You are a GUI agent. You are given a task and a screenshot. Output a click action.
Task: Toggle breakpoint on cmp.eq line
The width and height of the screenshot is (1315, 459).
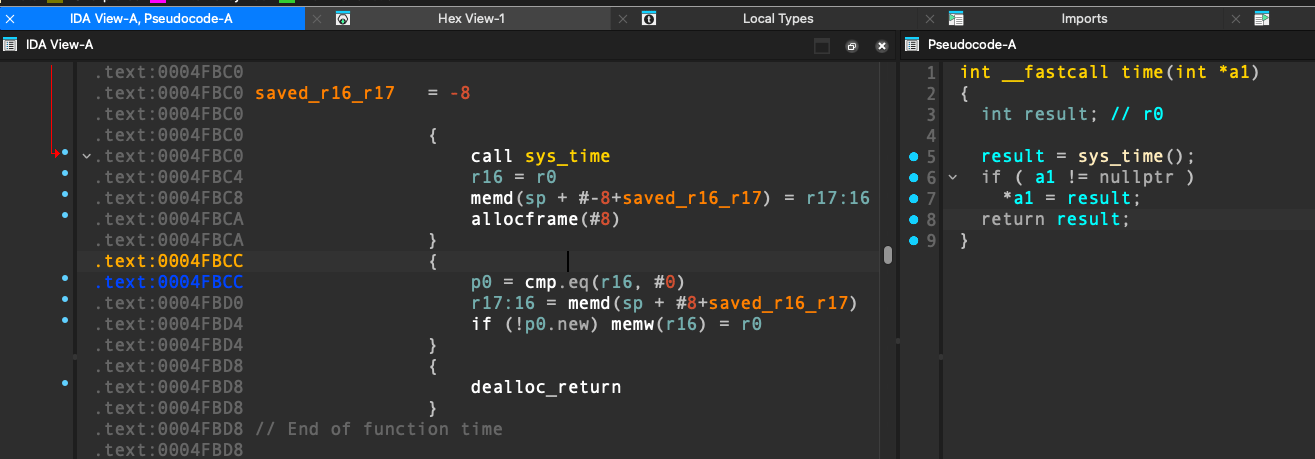coord(65,279)
